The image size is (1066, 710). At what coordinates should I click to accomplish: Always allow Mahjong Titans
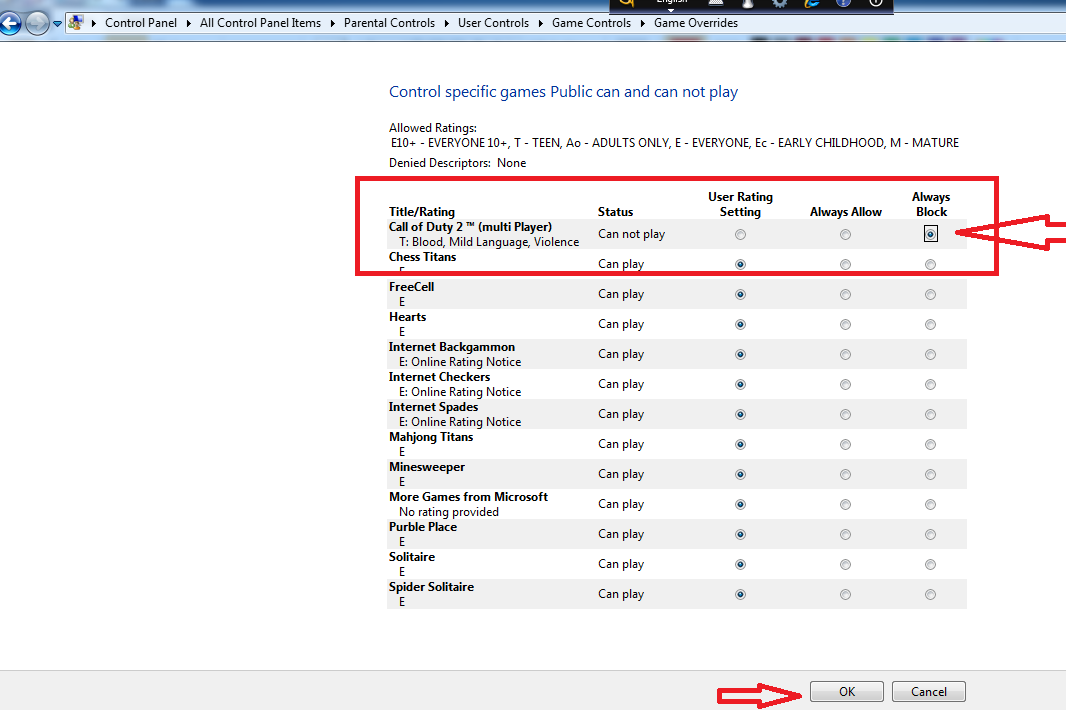(x=845, y=444)
